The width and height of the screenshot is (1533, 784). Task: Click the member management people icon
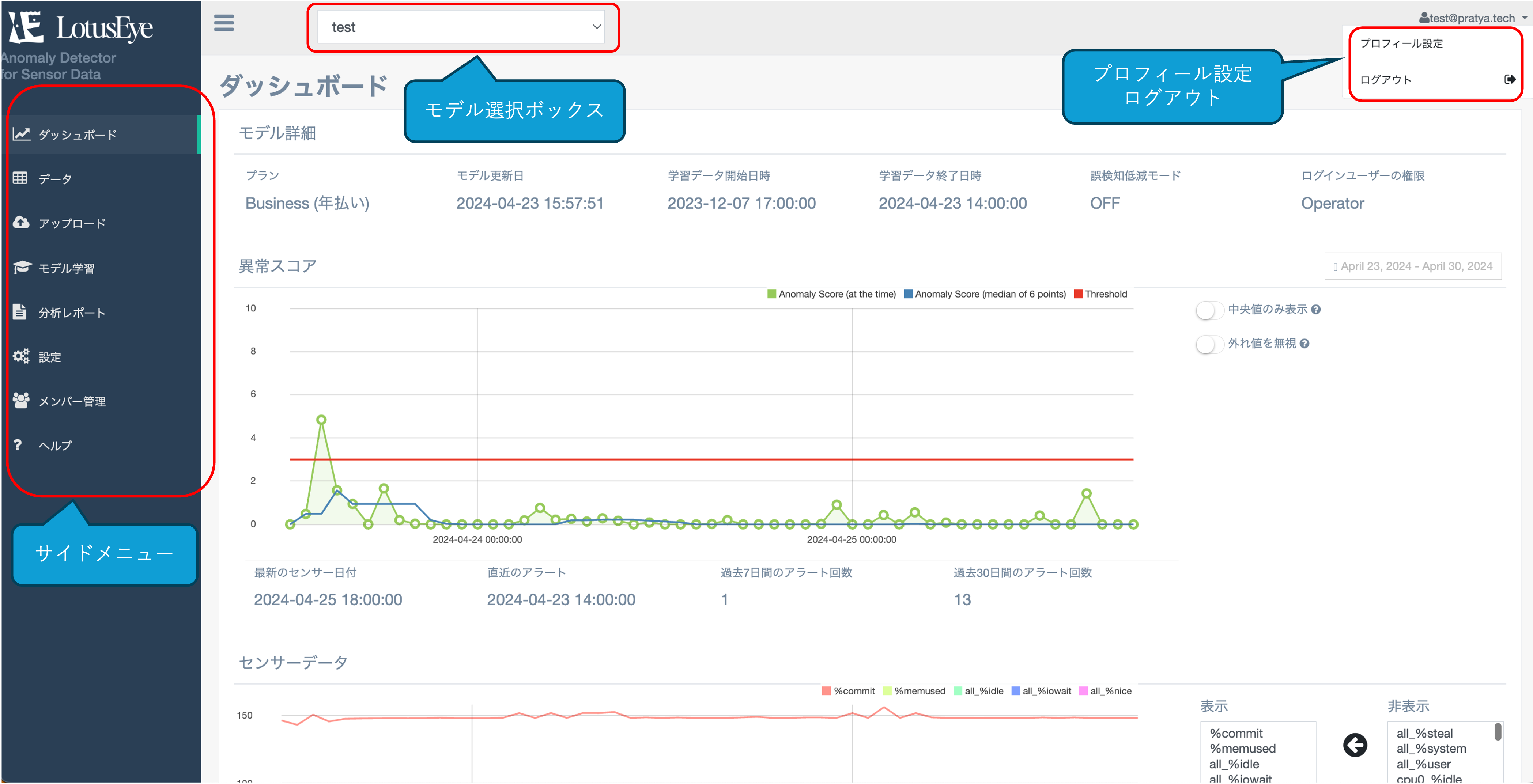point(21,400)
